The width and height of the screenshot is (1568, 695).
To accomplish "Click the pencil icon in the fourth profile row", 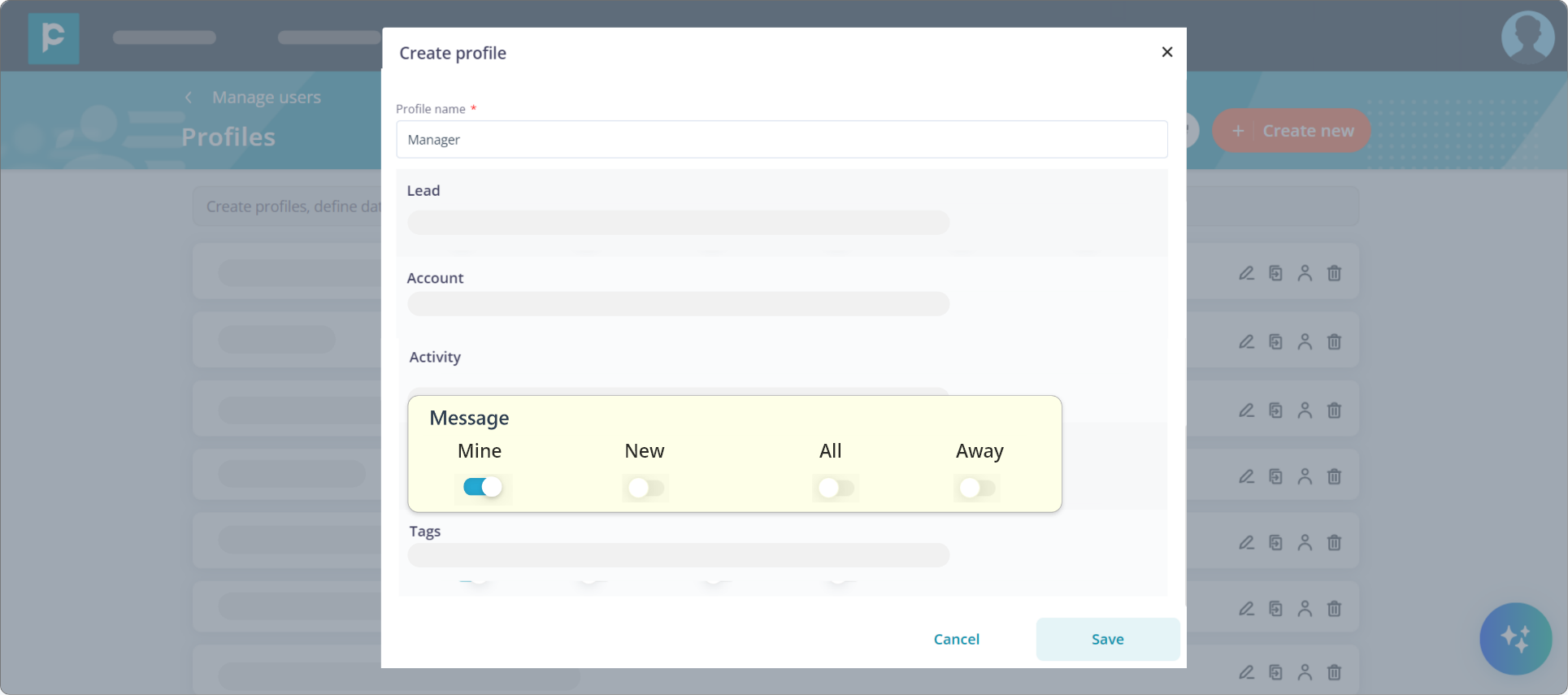I will pos(1246,476).
